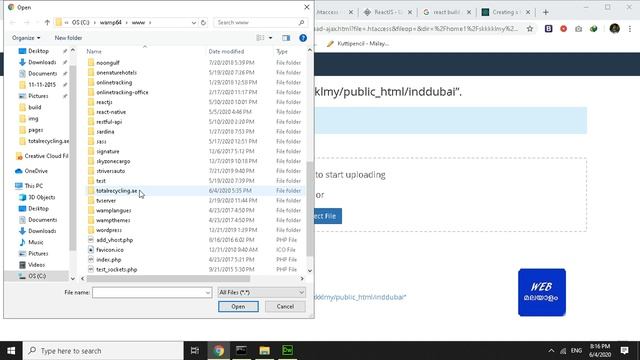The image size is (640, 360).
Task: Select OS (C:) drive in sidebar
Action: [x=37, y=276]
